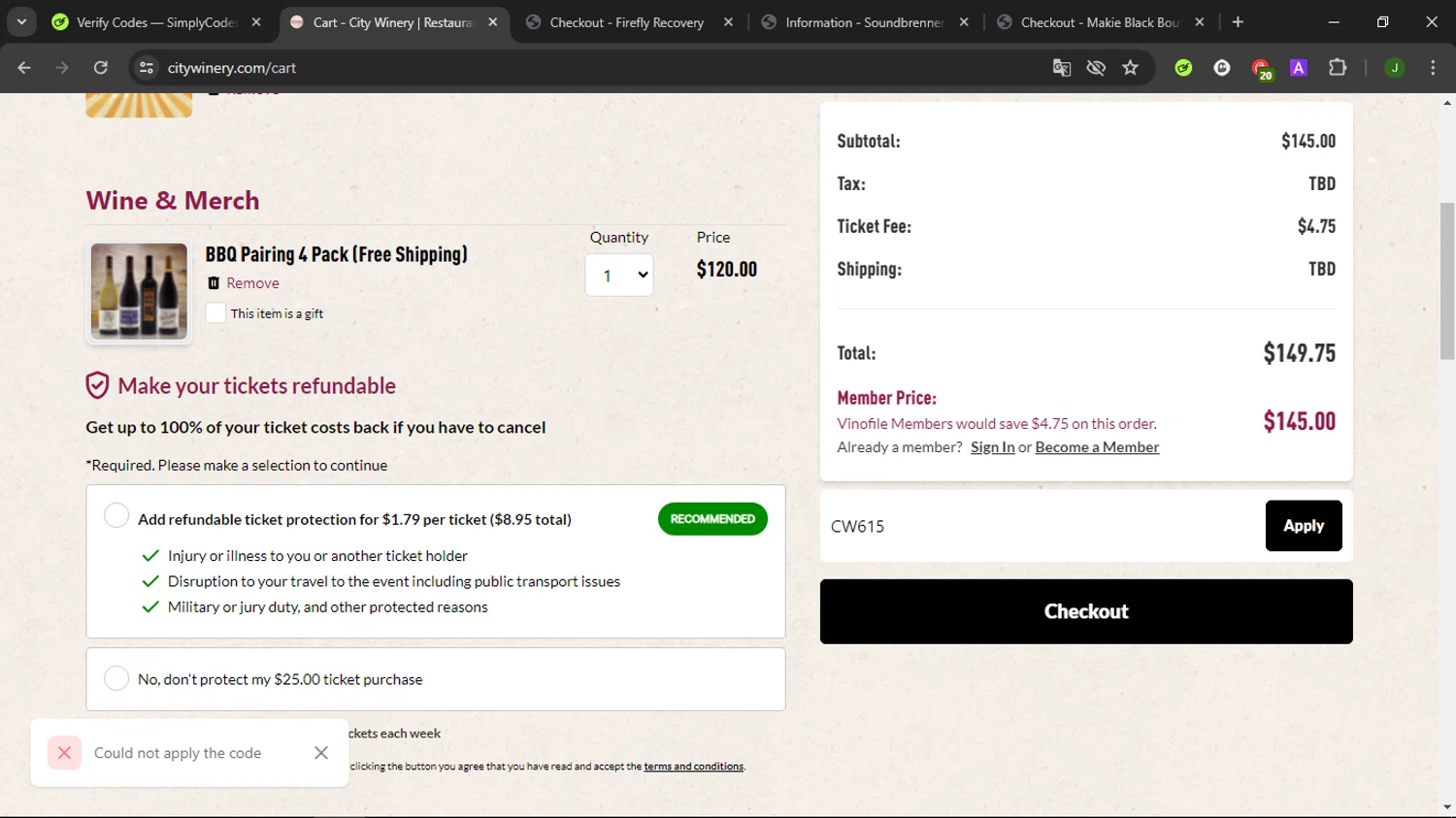Open the translate page icon
This screenshot has height=818, width=1456.
point(1062,68)
